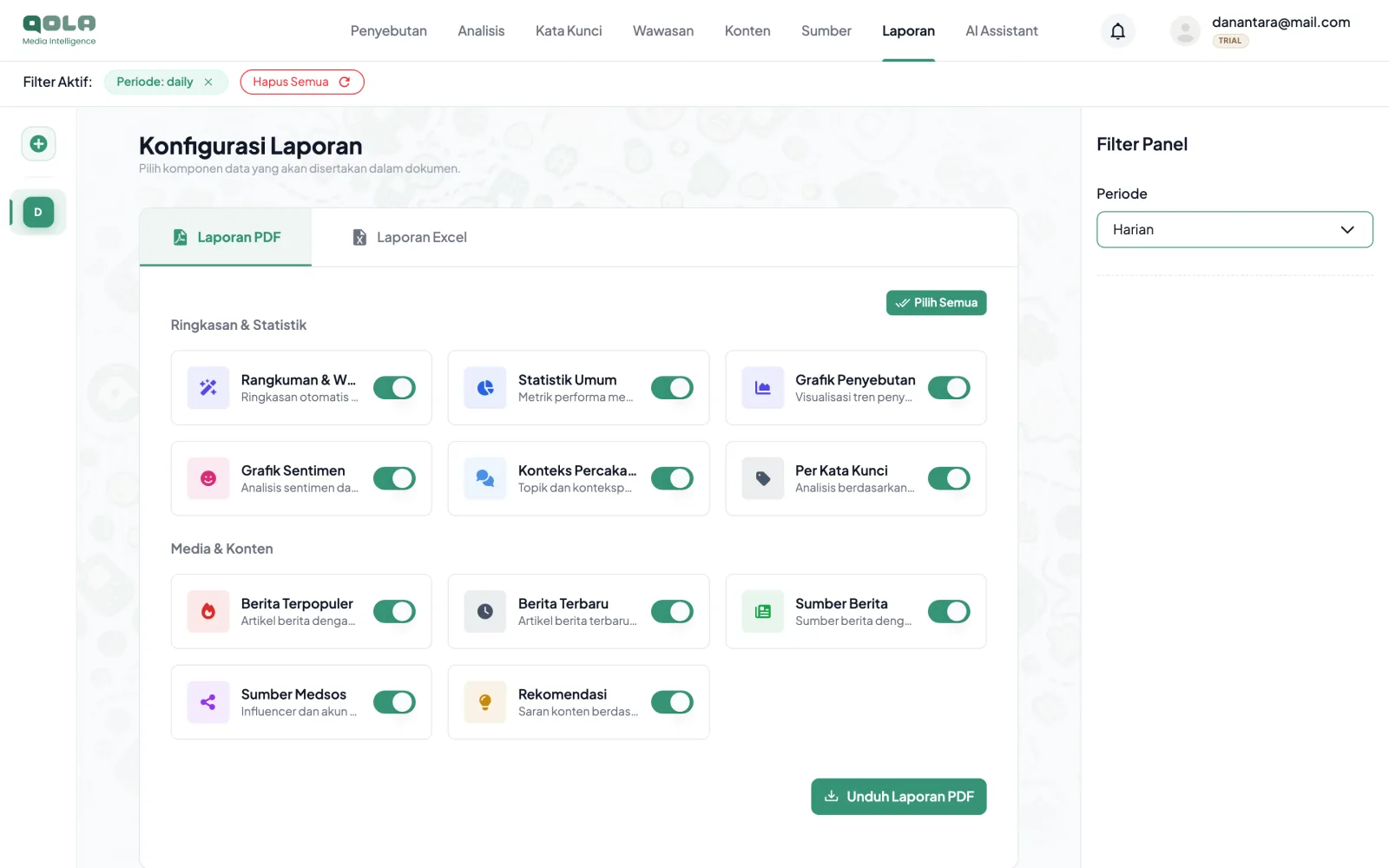Image resolution: width=1389 pixels, height=868 pixels.
Task: Click the Berita Terpopuler flame icon
Action: point(208,611)
